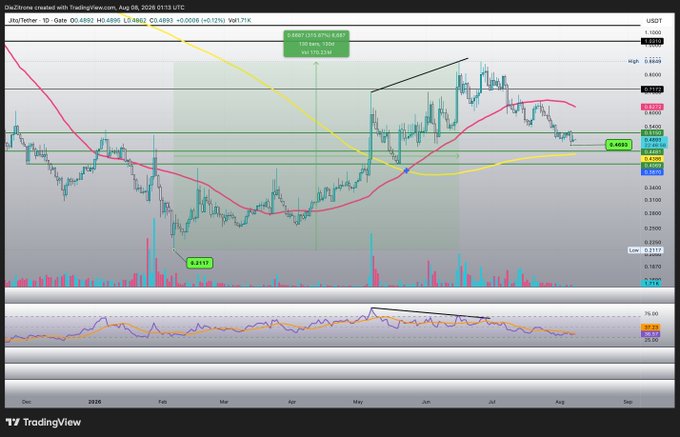Click the purple 36.57 RSI value label

(652, 334)
